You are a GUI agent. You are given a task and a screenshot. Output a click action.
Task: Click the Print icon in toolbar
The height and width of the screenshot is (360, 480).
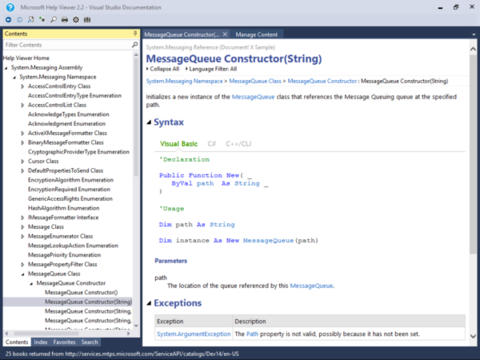(65, 20)
